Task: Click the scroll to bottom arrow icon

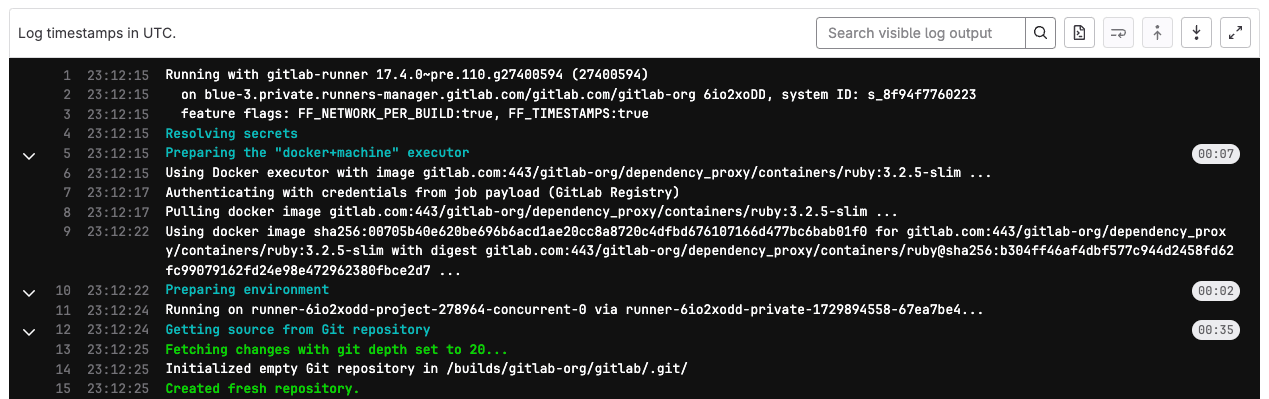Action: click(x=1197, y=33)
